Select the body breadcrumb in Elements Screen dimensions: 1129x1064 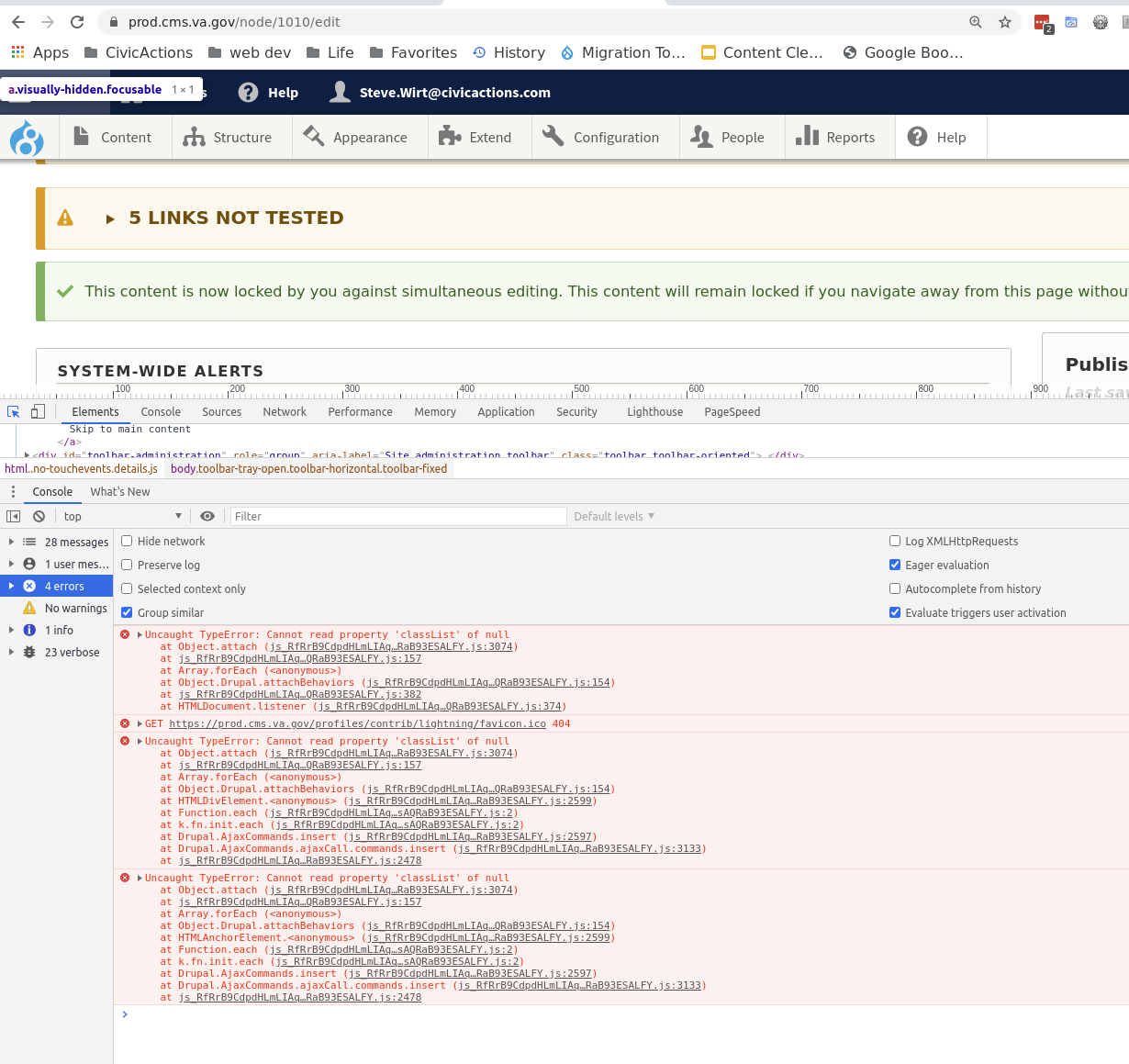point(309,469)
